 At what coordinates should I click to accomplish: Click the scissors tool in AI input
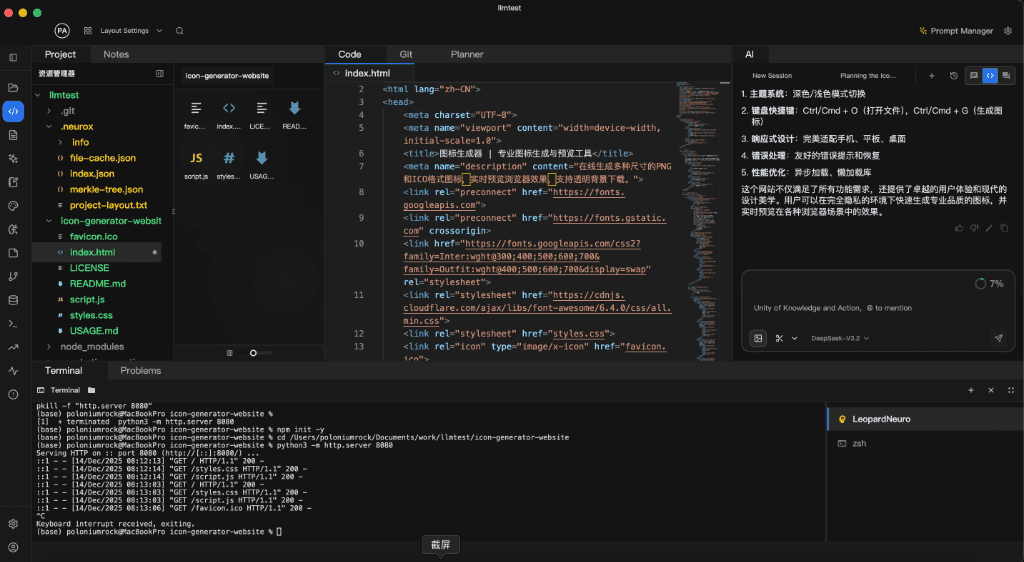tap(779, 338)
